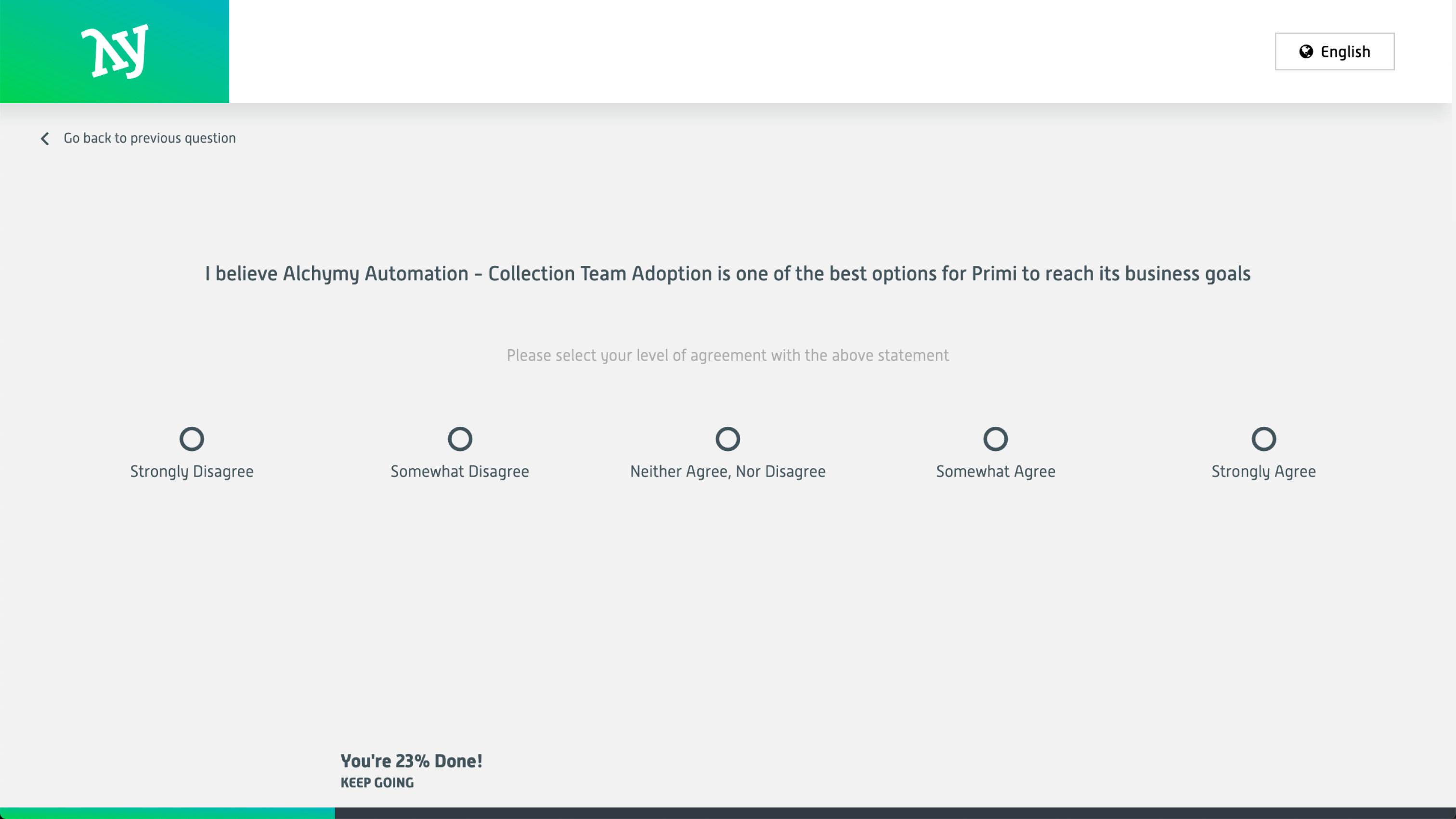Select the Somewhat Agree radio button
Viewport: 1456px width, 819px height.
[995, 439]
